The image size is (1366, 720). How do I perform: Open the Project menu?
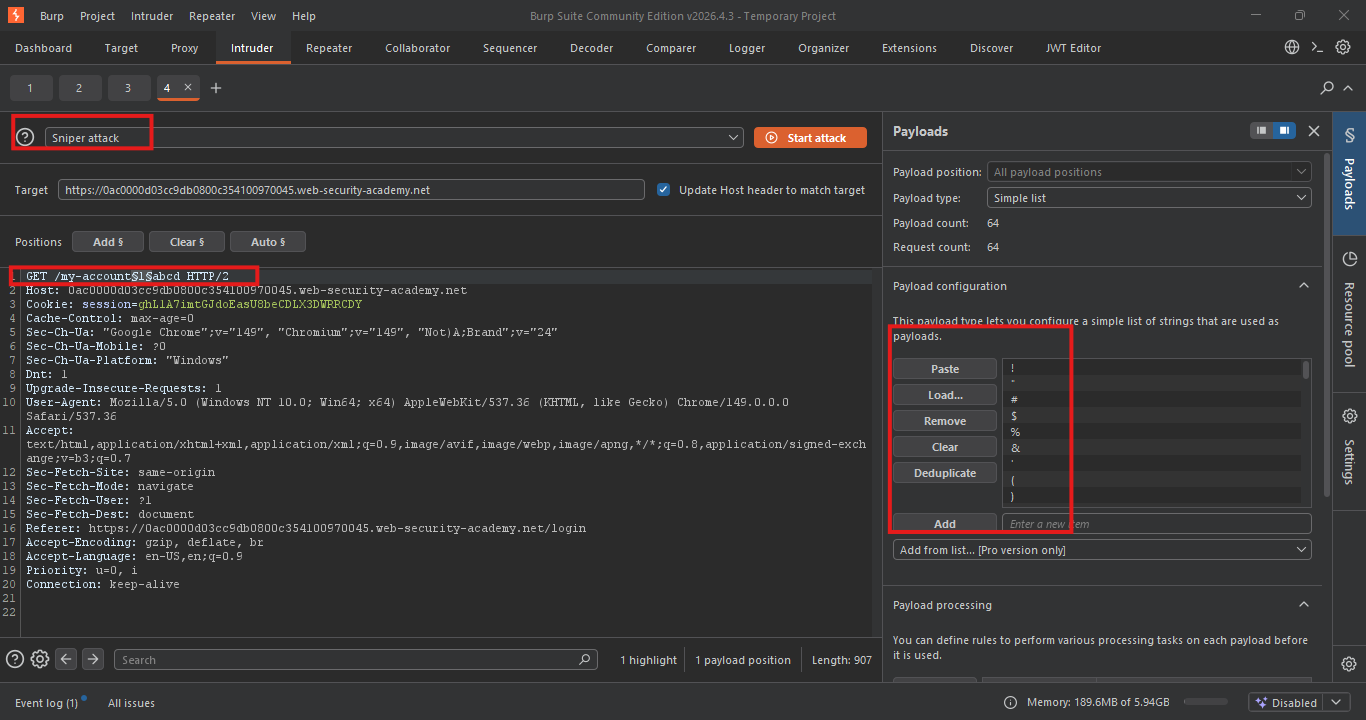tap(97, 16)
